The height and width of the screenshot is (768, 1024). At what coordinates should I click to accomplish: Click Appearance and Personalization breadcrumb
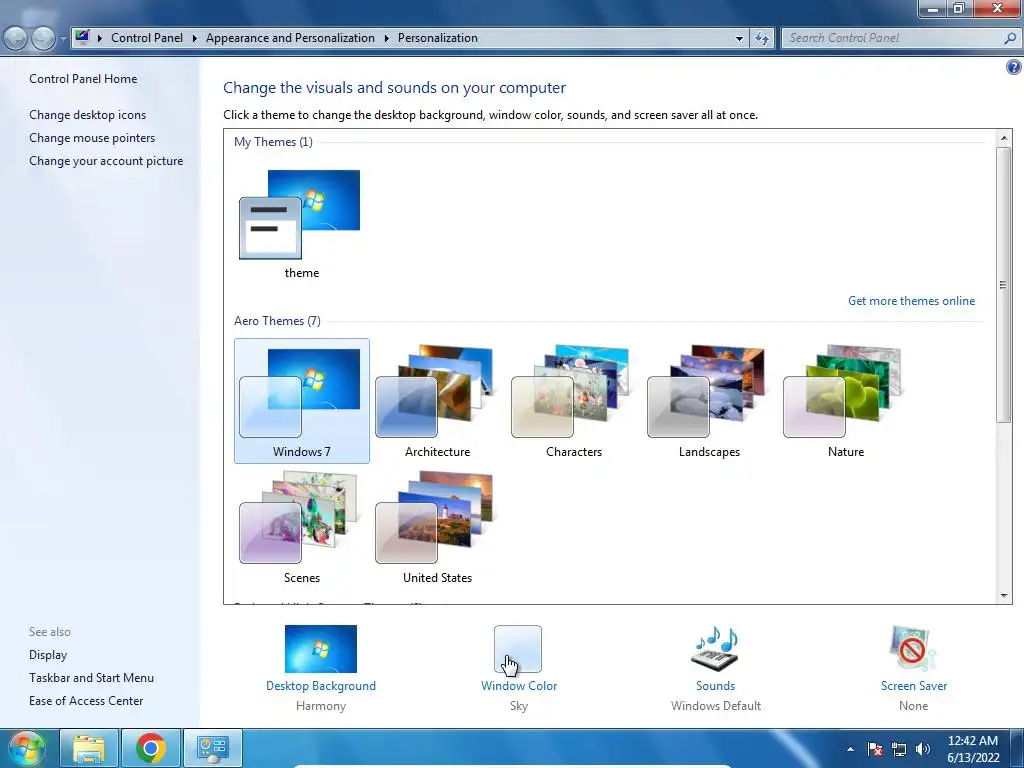(x=291, y=38)
